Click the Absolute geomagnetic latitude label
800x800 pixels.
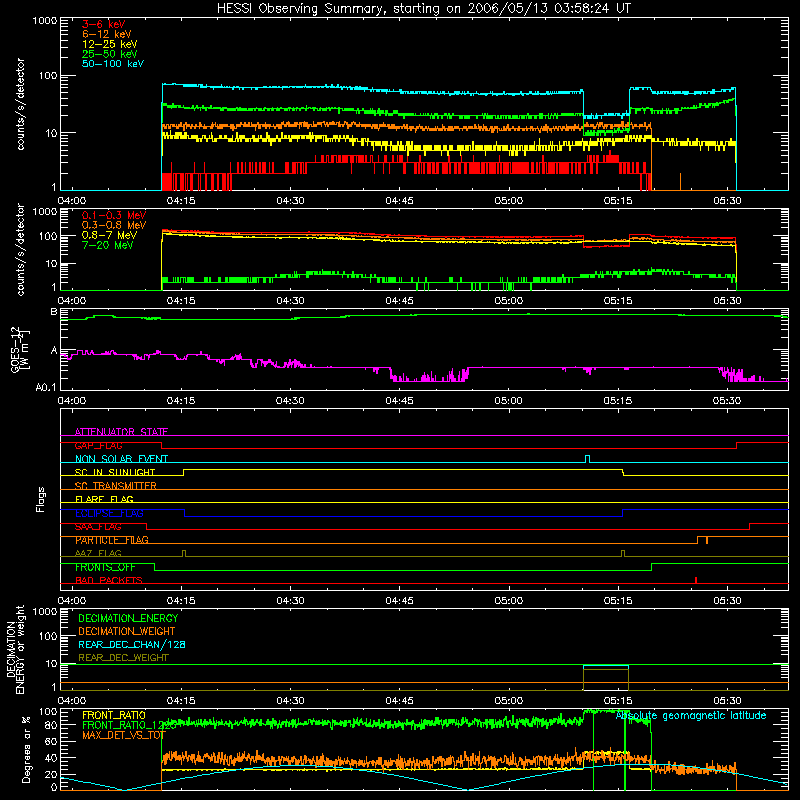coord(691,715)
